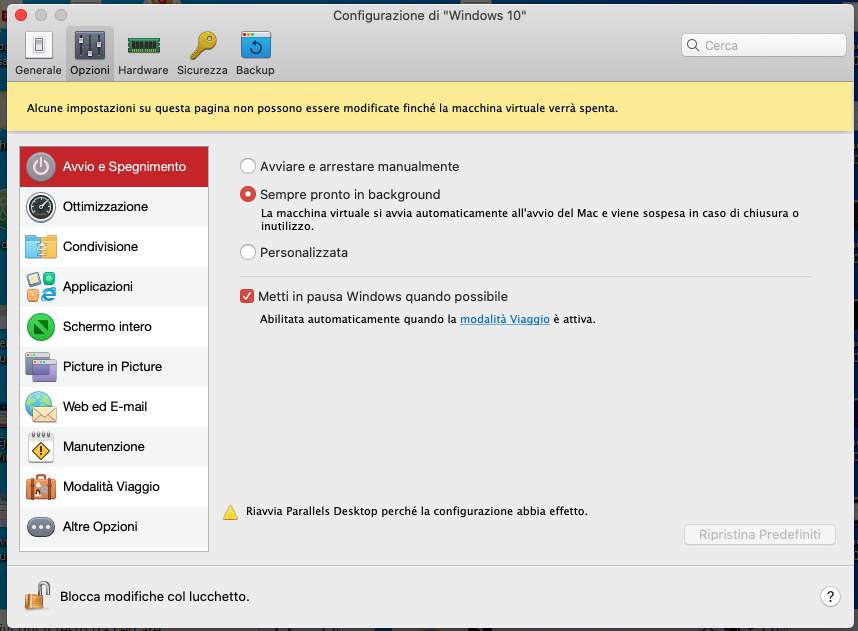858x631 pixels.
Task: Select Modalità Viaggio sidebar label
Action: click(x=111, y=487)
